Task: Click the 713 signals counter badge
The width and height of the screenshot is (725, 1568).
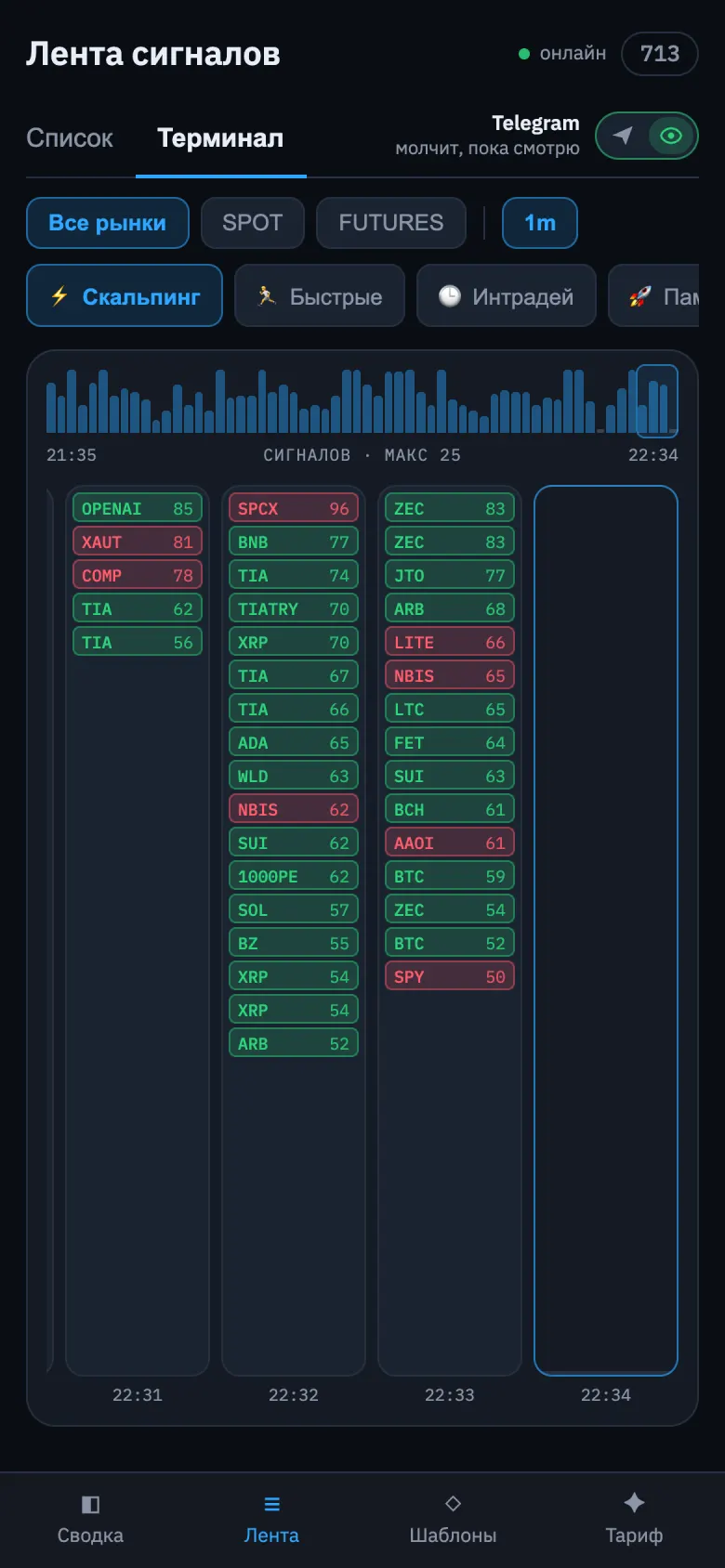Action: point(660,54)
